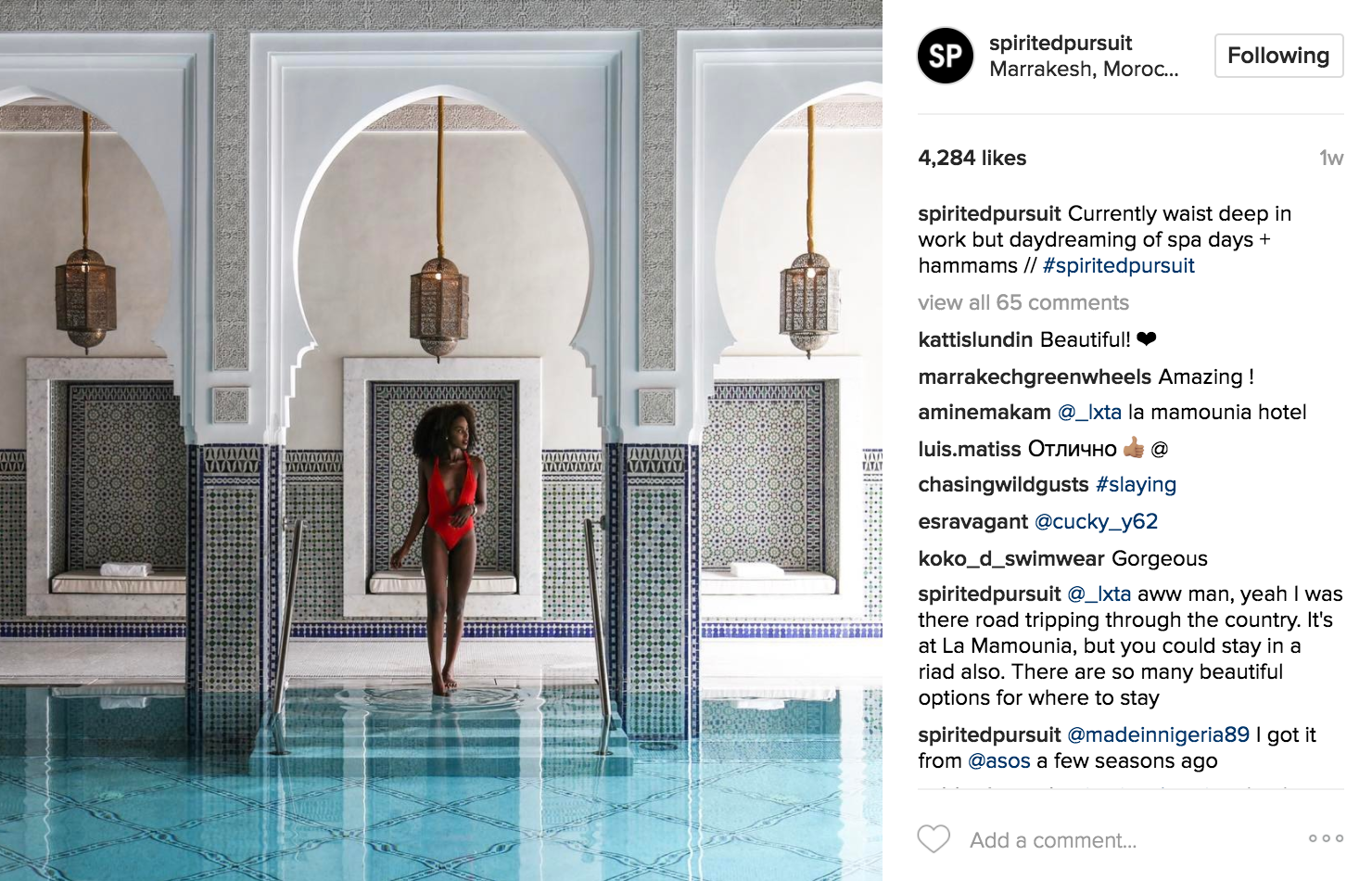The height and width of the screenshot is (881, 1372).
Task: Open the @cucky_y62 mention
Action: pos(1096,521)
